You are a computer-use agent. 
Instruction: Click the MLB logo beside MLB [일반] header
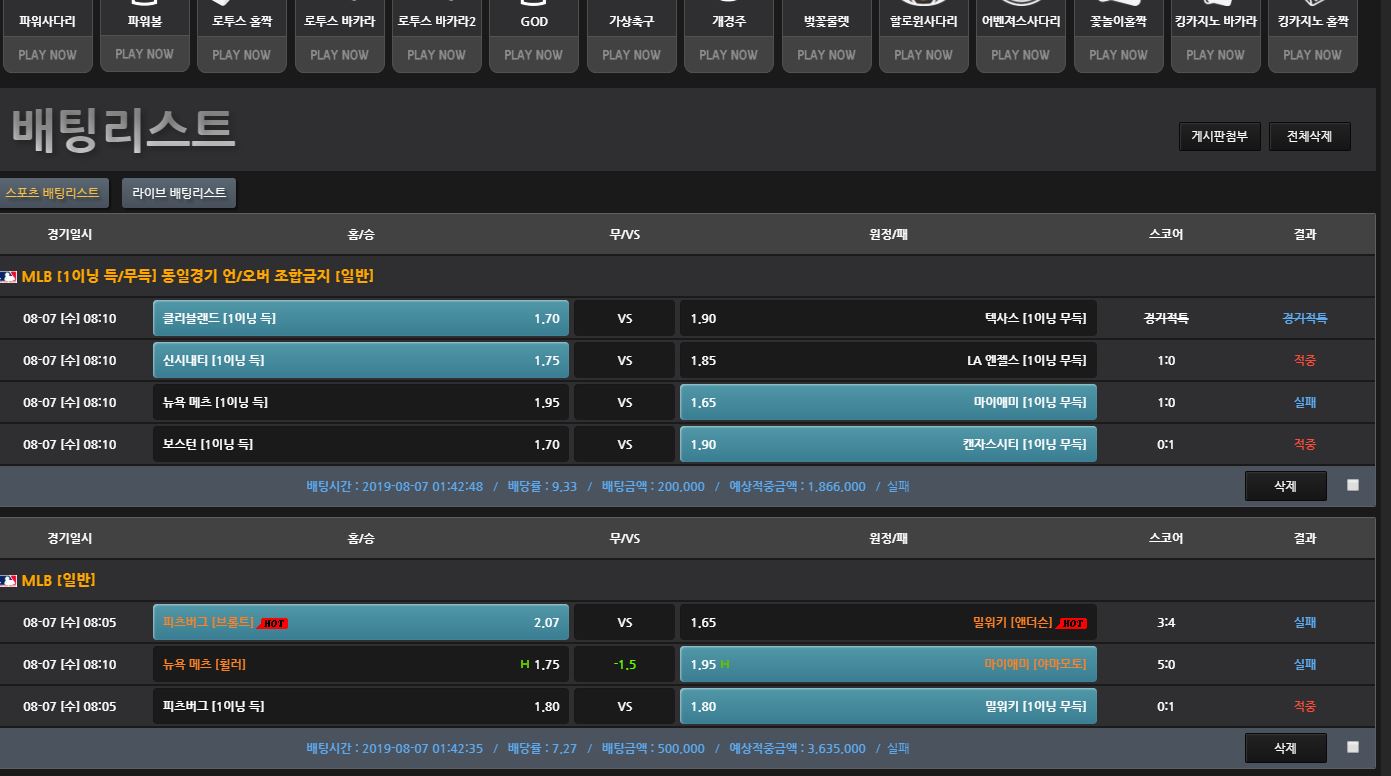[x=9, y=581]
